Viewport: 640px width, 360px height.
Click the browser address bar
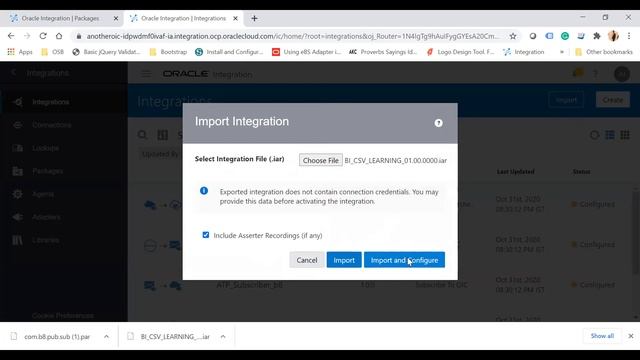(x=292, y=36)
